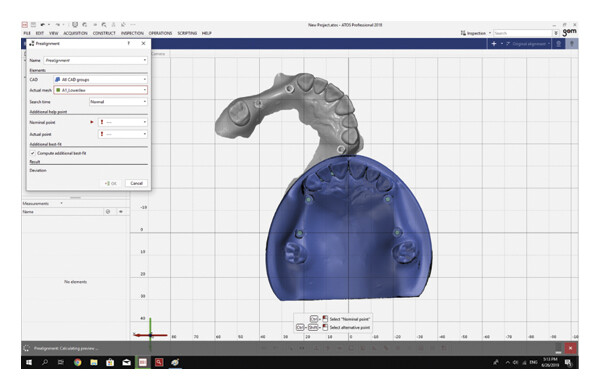Image resolution: width=600 pixels, height=390 pixels.
Task: Open File Explorer from the taskbar
Action: pos(94,362)
